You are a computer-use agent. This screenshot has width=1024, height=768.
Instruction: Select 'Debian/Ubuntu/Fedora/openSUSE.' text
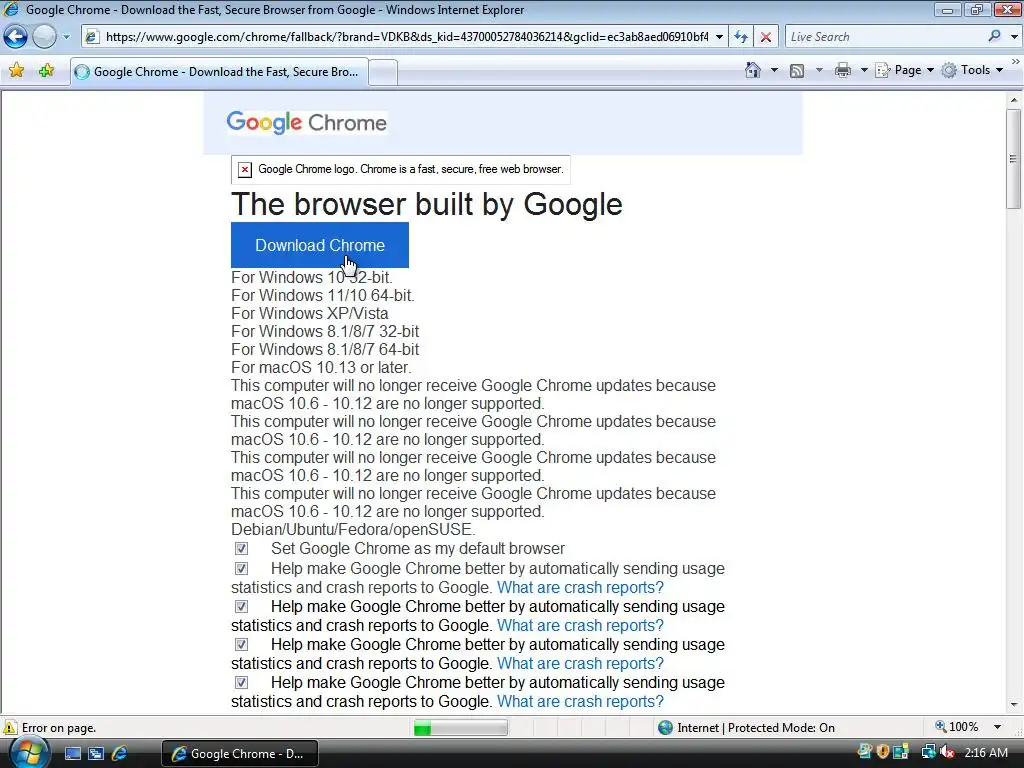[x=353, y=529]
